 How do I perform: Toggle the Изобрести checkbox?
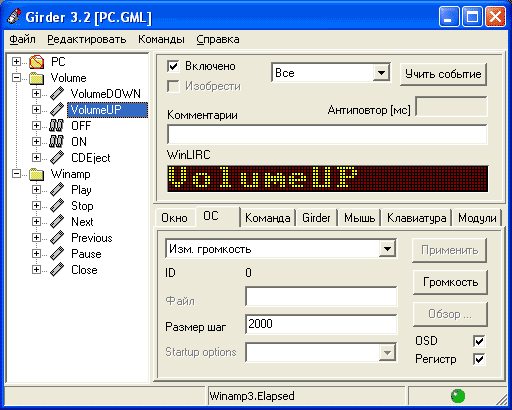click(173, 86)
